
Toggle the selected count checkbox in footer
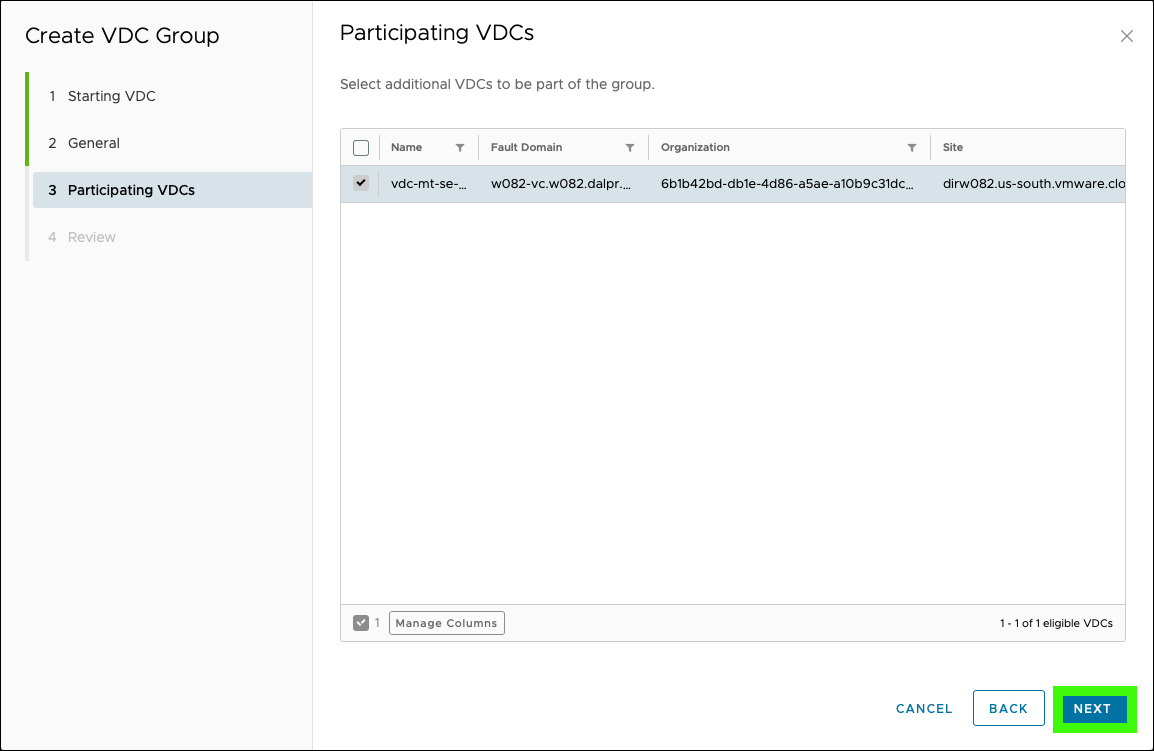click(x=361, y=623)
